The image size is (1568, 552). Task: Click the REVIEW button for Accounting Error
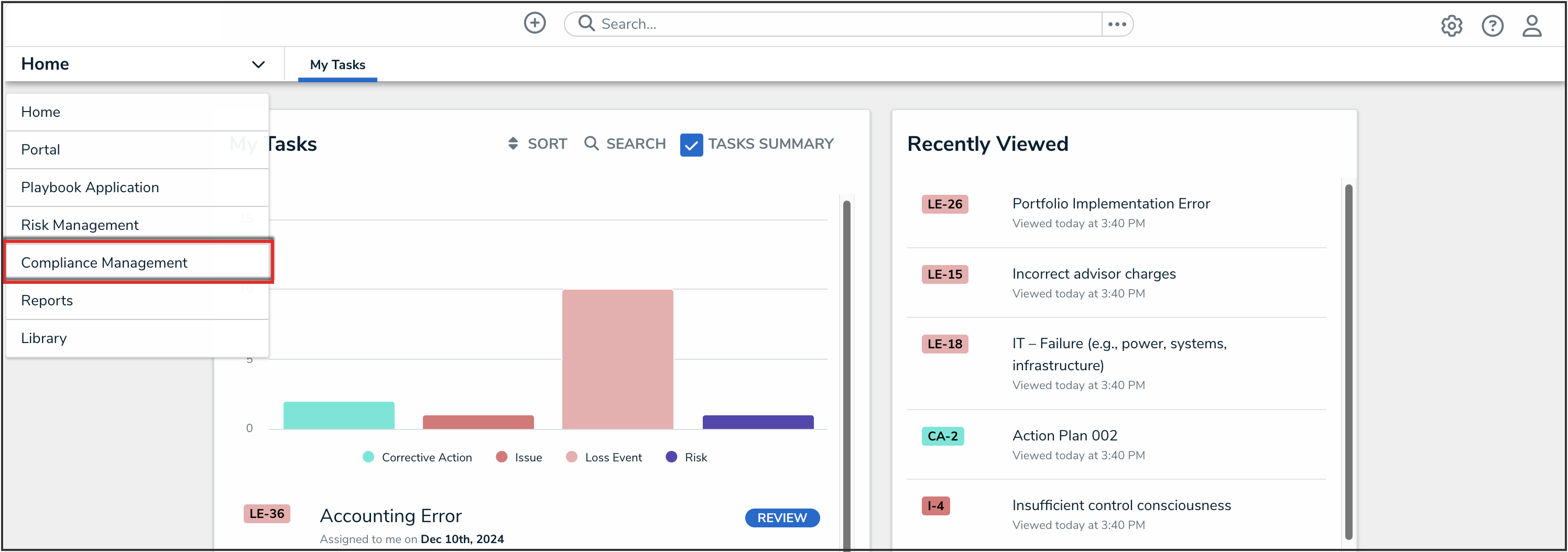[x=781, y=517]
